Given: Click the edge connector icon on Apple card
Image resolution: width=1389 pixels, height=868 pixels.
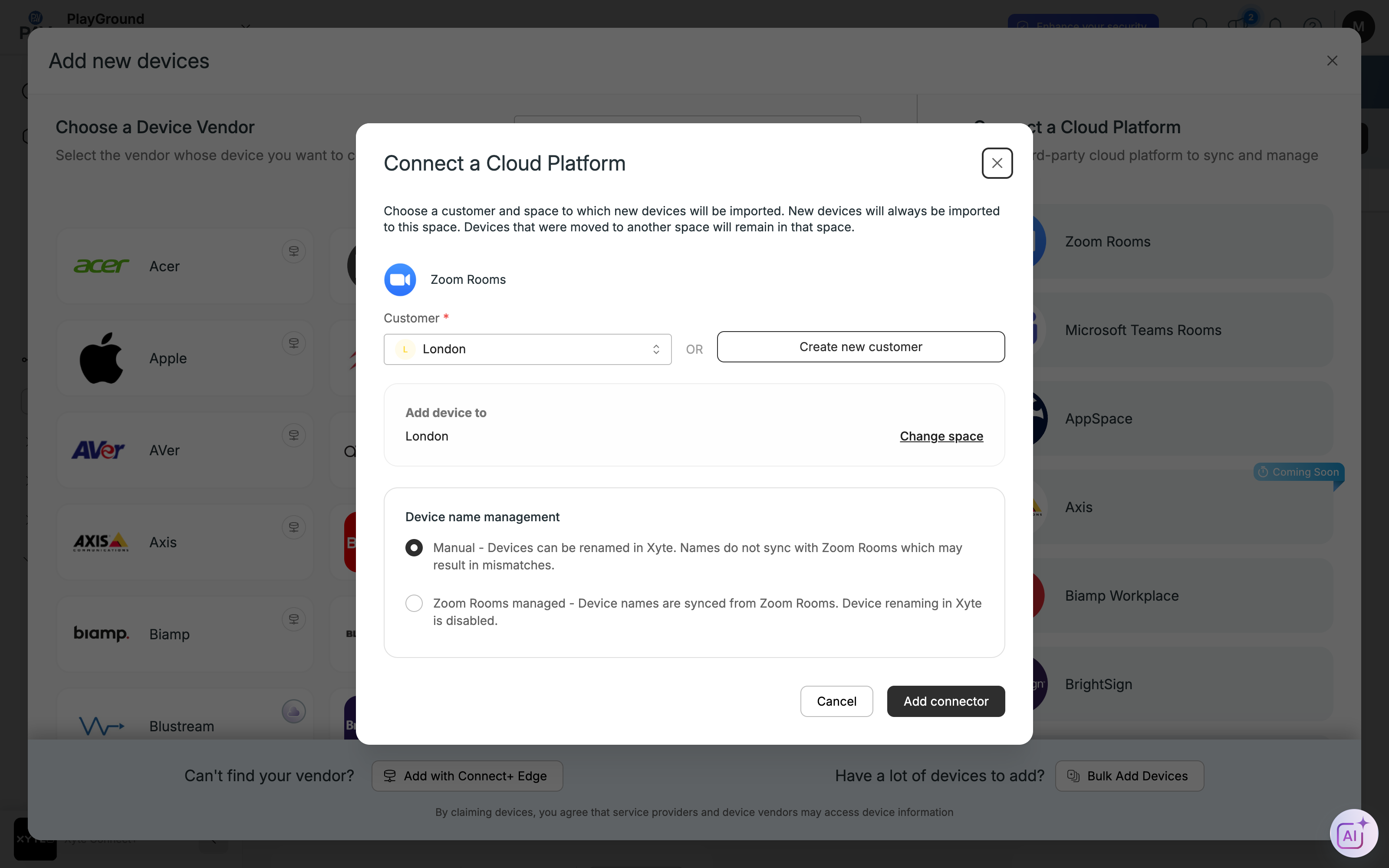Looking at the screenshot, I should point(294,343).
